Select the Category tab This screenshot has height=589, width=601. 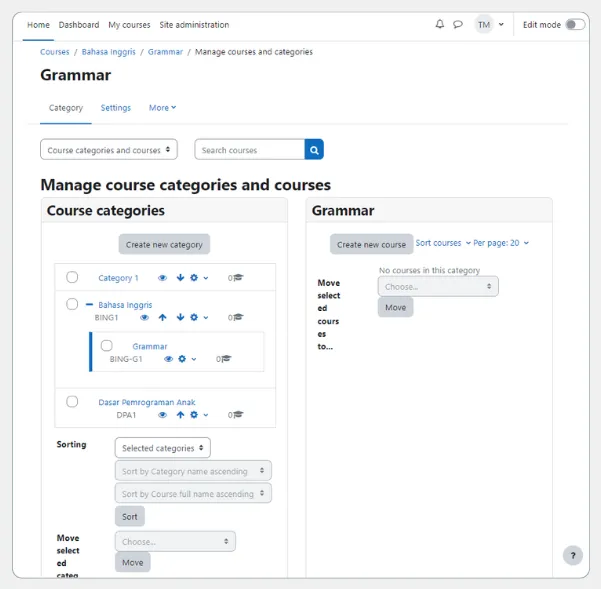click(x=66, y=108)
